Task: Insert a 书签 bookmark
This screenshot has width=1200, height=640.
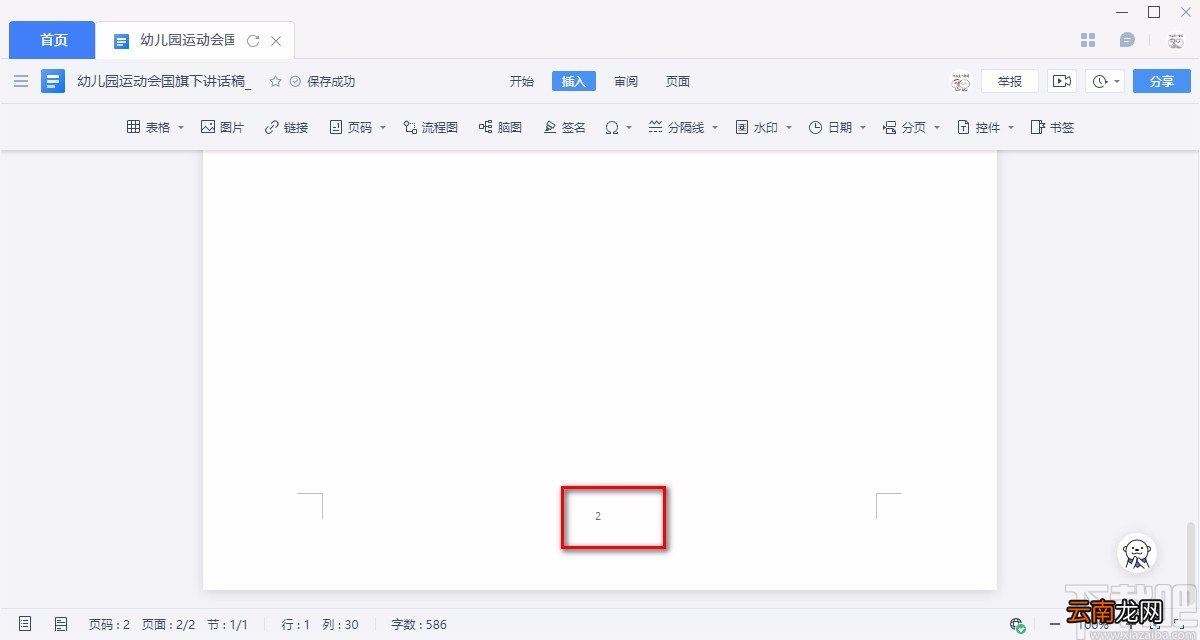Action: 1052,127
